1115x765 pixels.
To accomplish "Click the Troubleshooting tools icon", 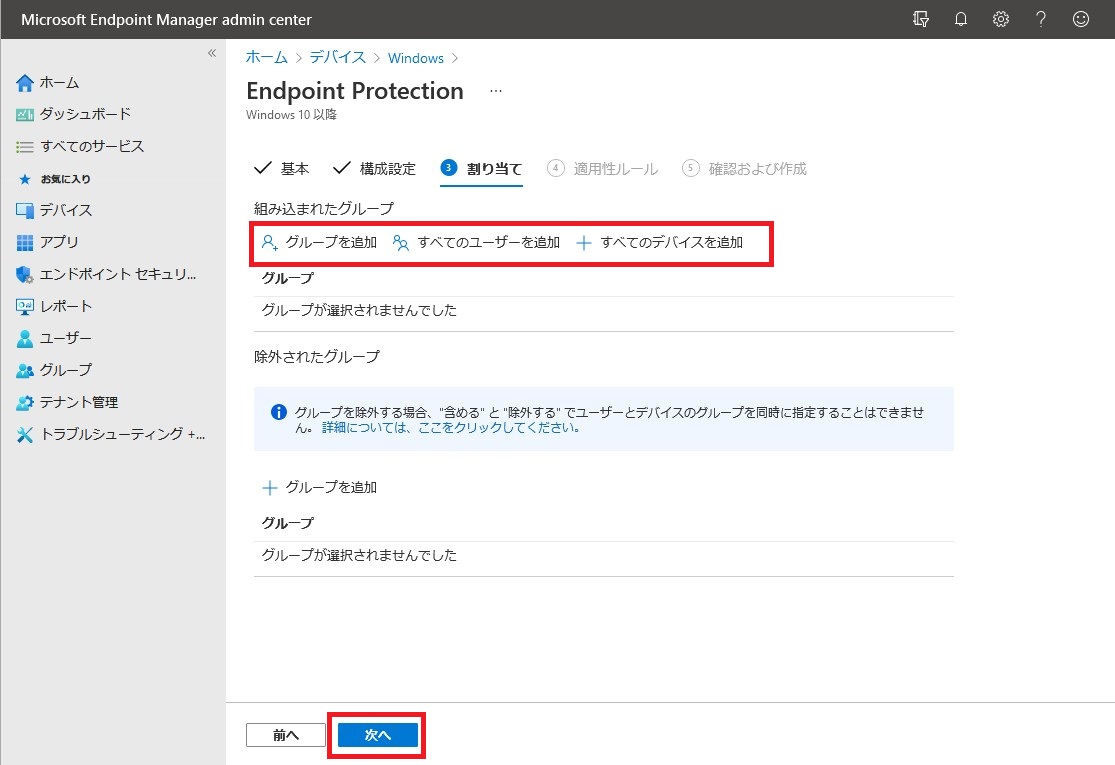I will [x=25, y=434].
